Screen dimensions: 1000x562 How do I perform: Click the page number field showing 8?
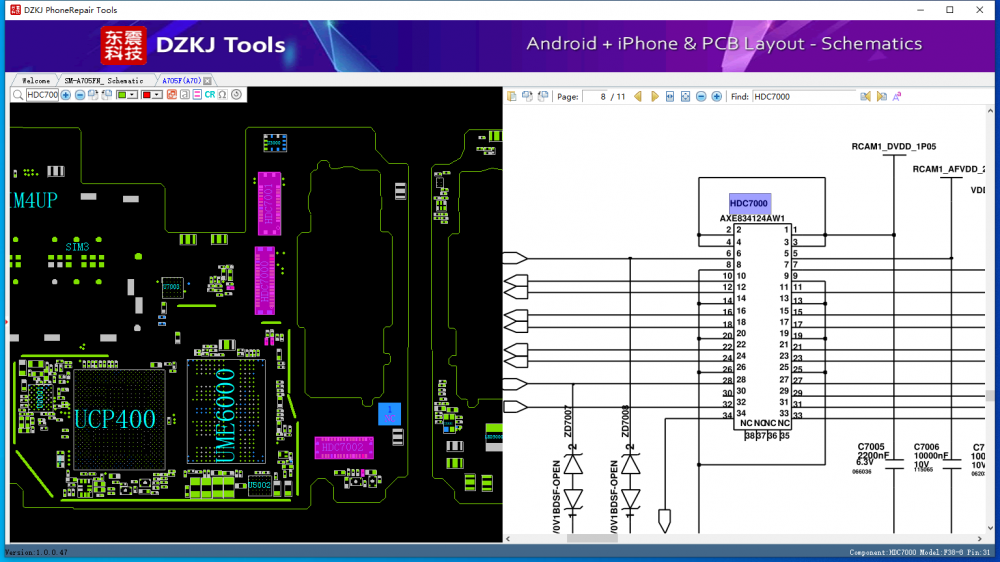598,97
